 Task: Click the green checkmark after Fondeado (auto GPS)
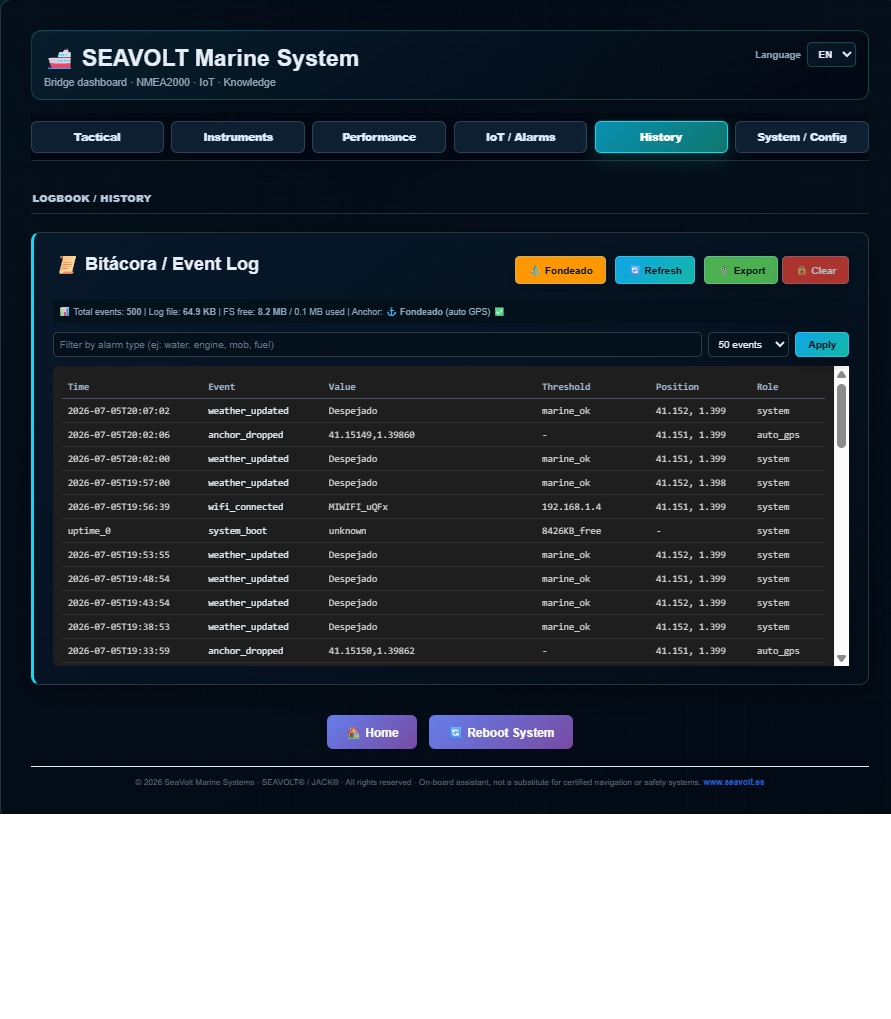(499, 312)
